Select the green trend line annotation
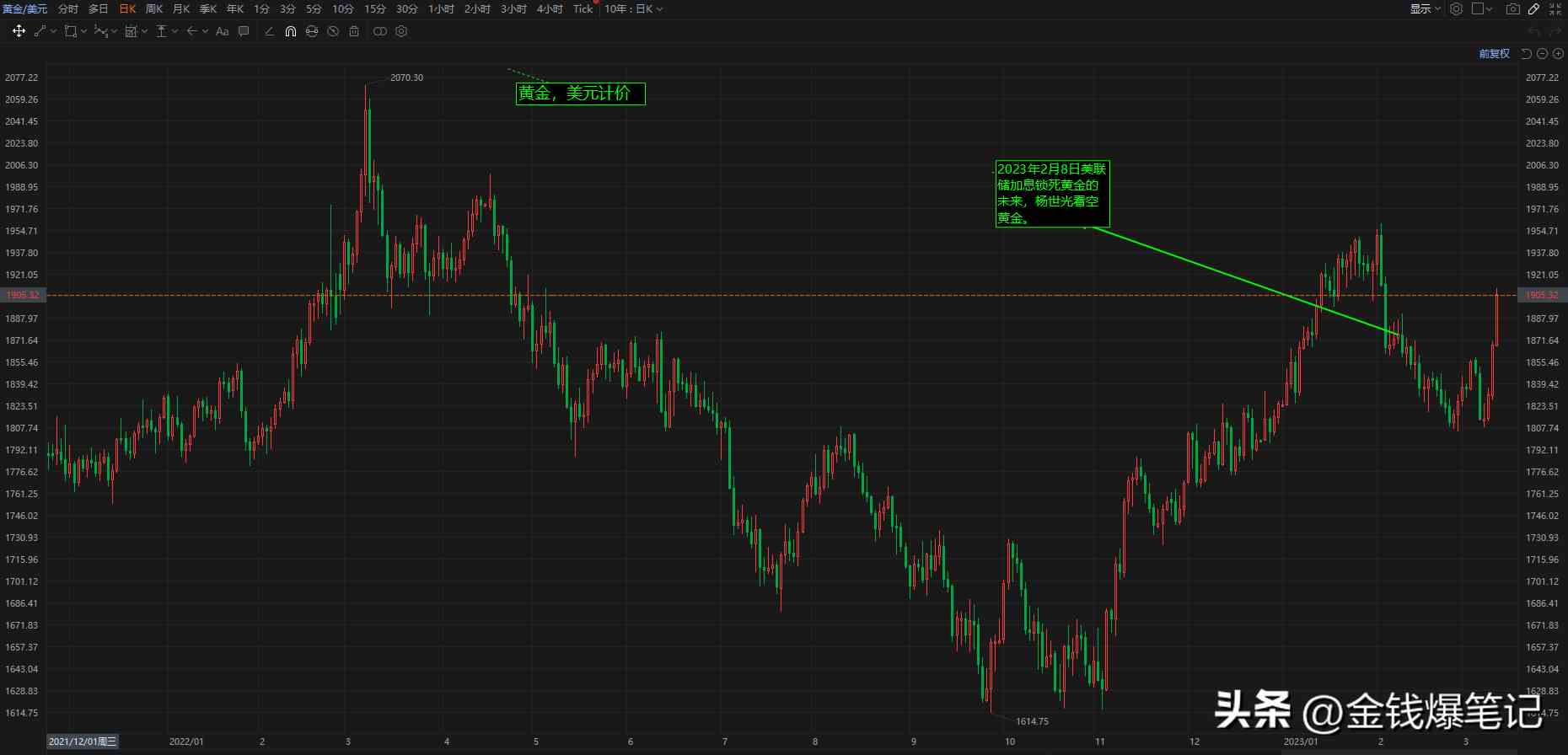Screen dimensions: 1568x755 (1239, 280)
